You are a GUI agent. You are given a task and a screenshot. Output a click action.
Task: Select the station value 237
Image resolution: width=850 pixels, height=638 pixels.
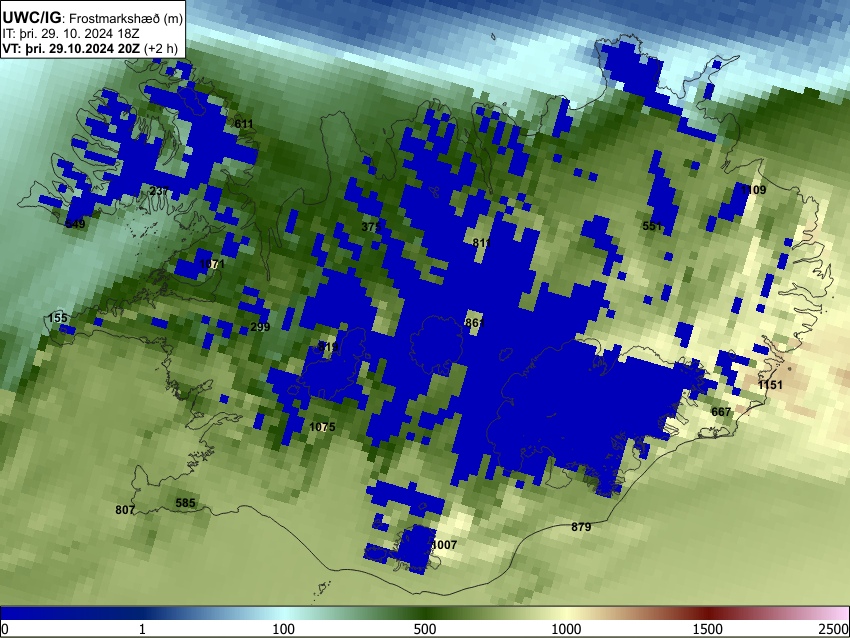tap(159, 191)
